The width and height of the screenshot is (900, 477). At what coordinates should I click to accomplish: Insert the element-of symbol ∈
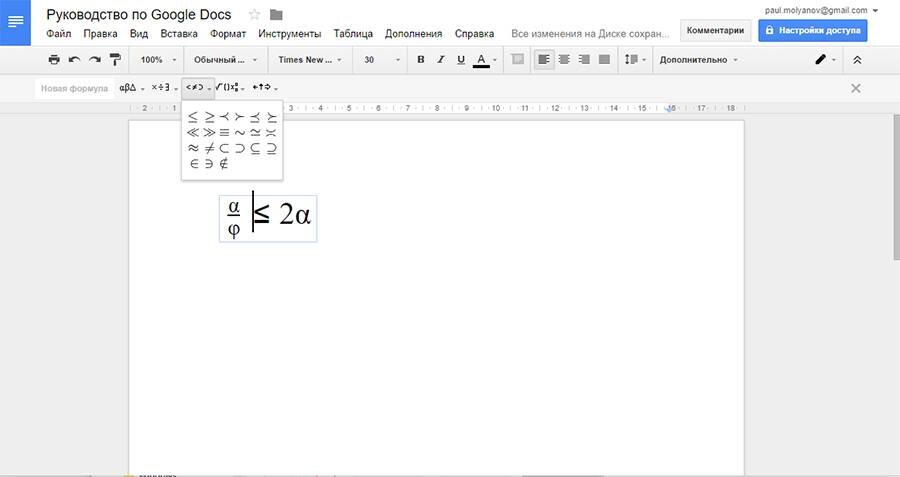(x=193, y=164)
